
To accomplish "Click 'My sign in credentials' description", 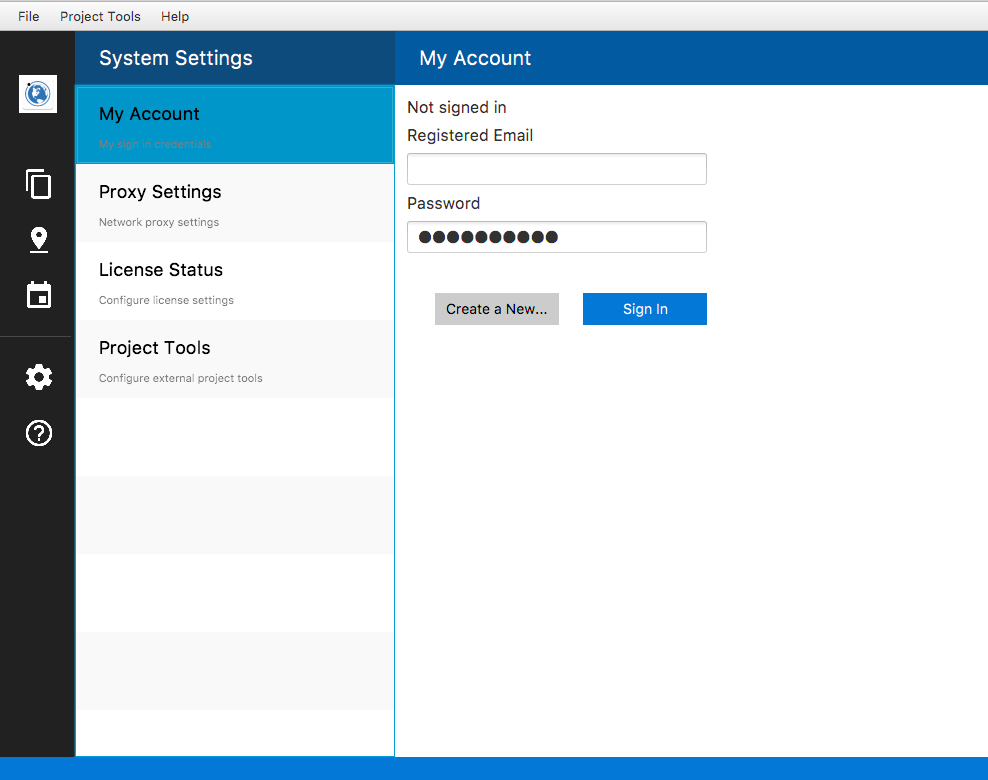I will [x=155, y=144].
